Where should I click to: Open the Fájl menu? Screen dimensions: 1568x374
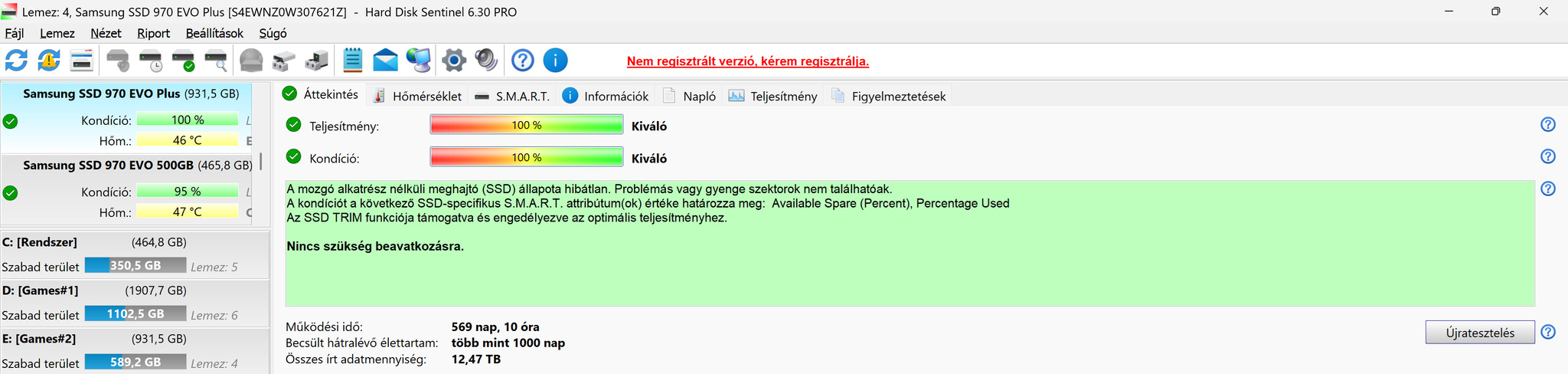(x=15, y=33)
